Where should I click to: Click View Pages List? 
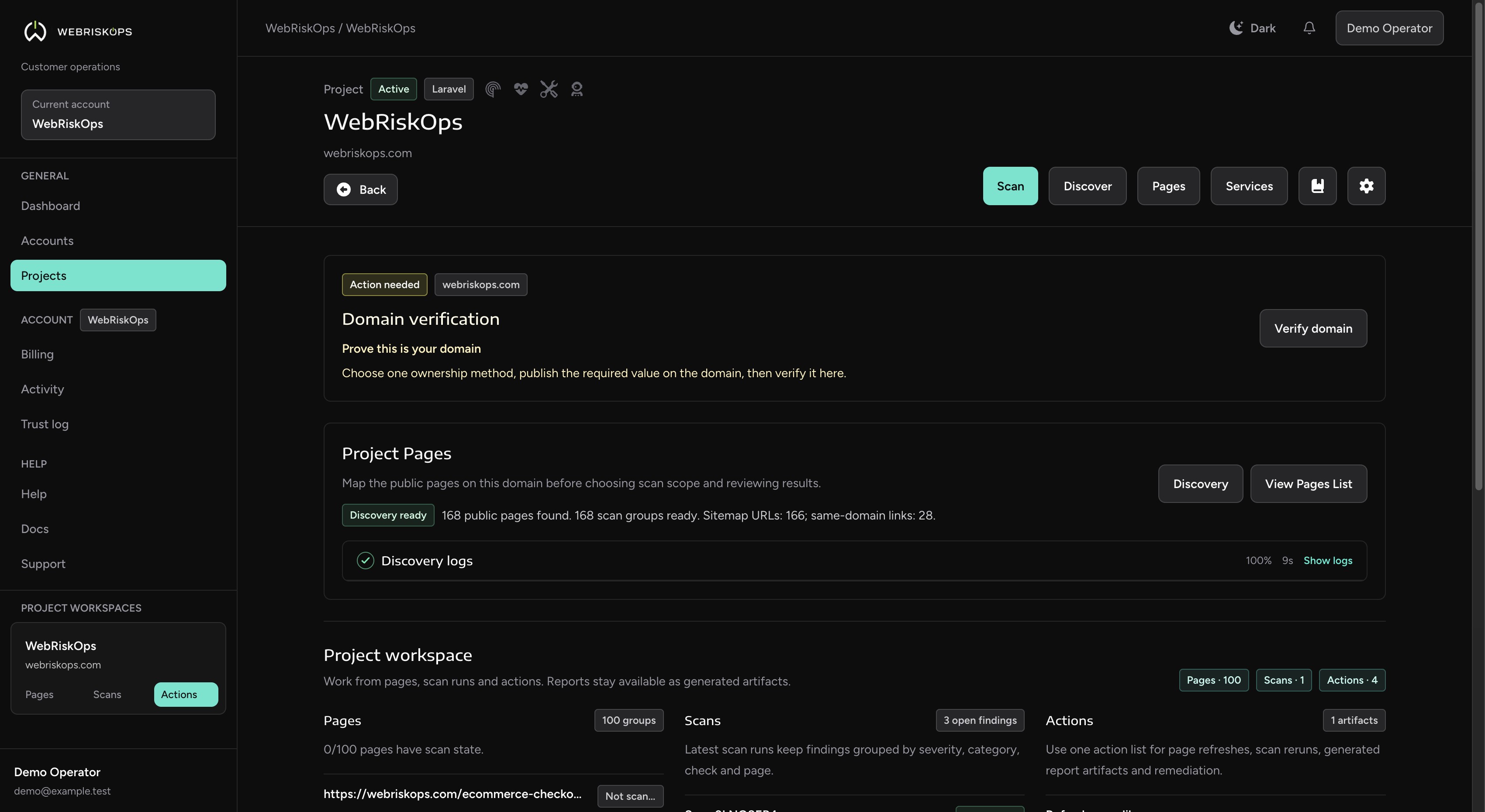click(1308, 484)
